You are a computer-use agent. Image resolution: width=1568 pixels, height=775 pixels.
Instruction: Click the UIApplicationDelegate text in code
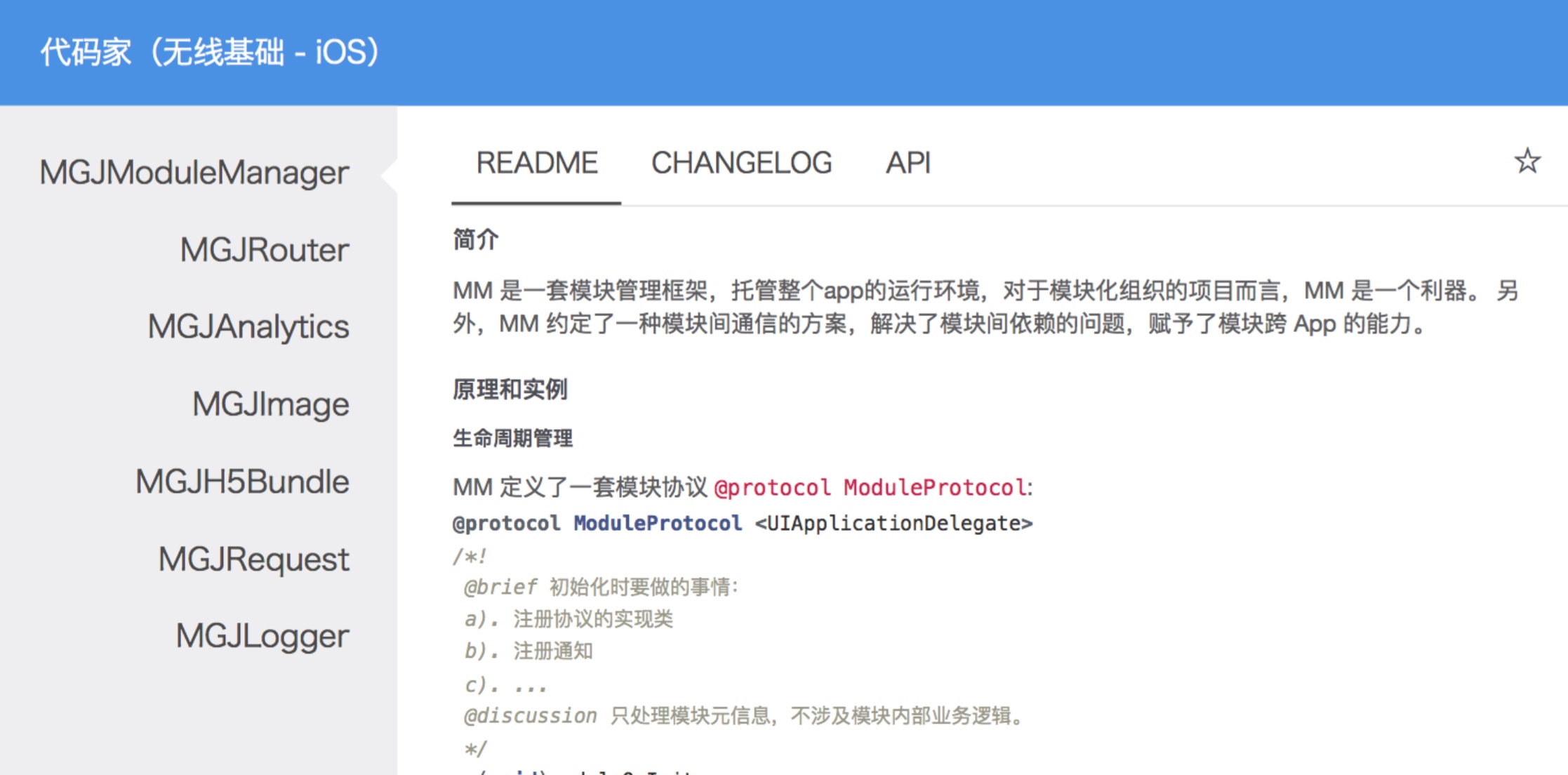893,524
